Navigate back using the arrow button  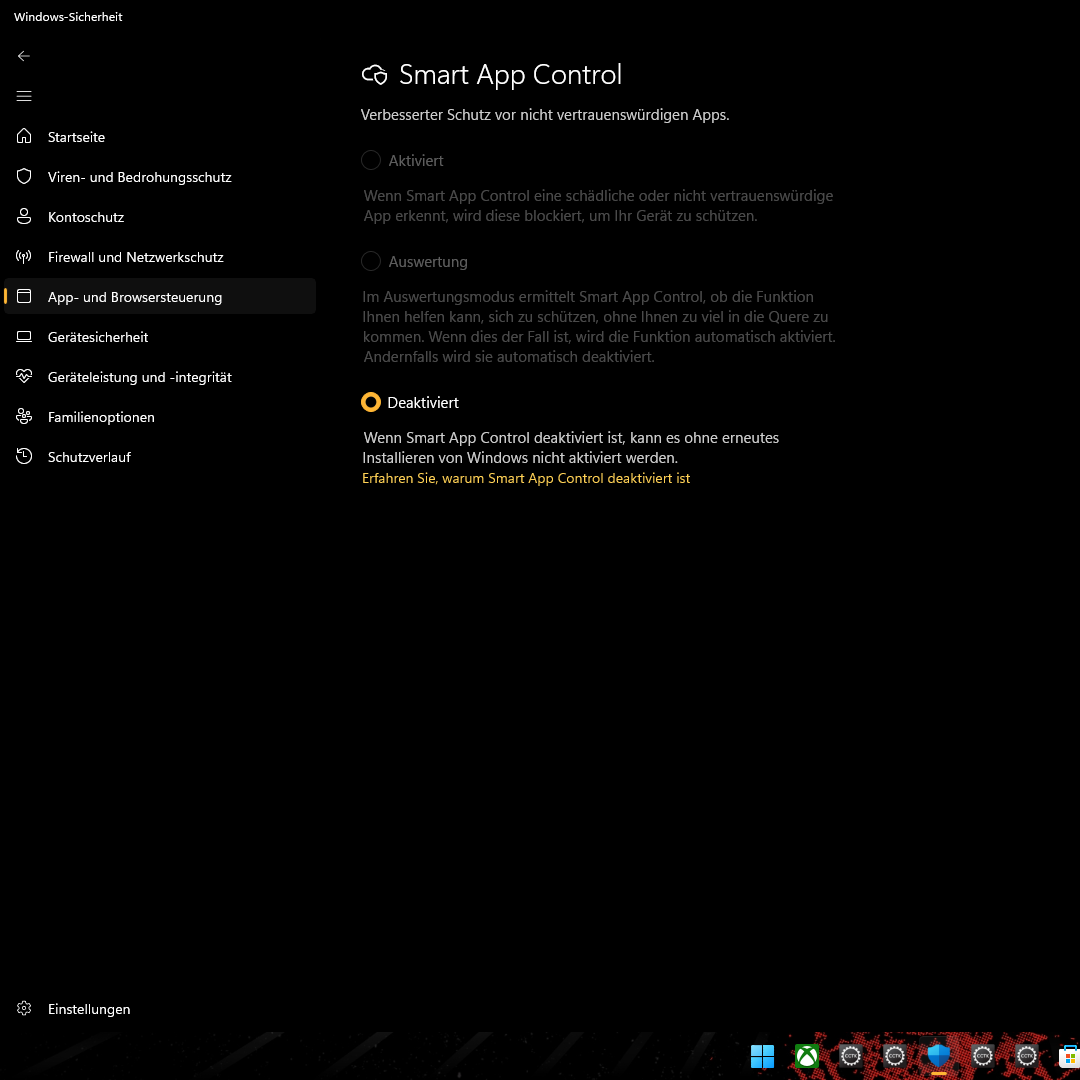(x=23, y=56)
